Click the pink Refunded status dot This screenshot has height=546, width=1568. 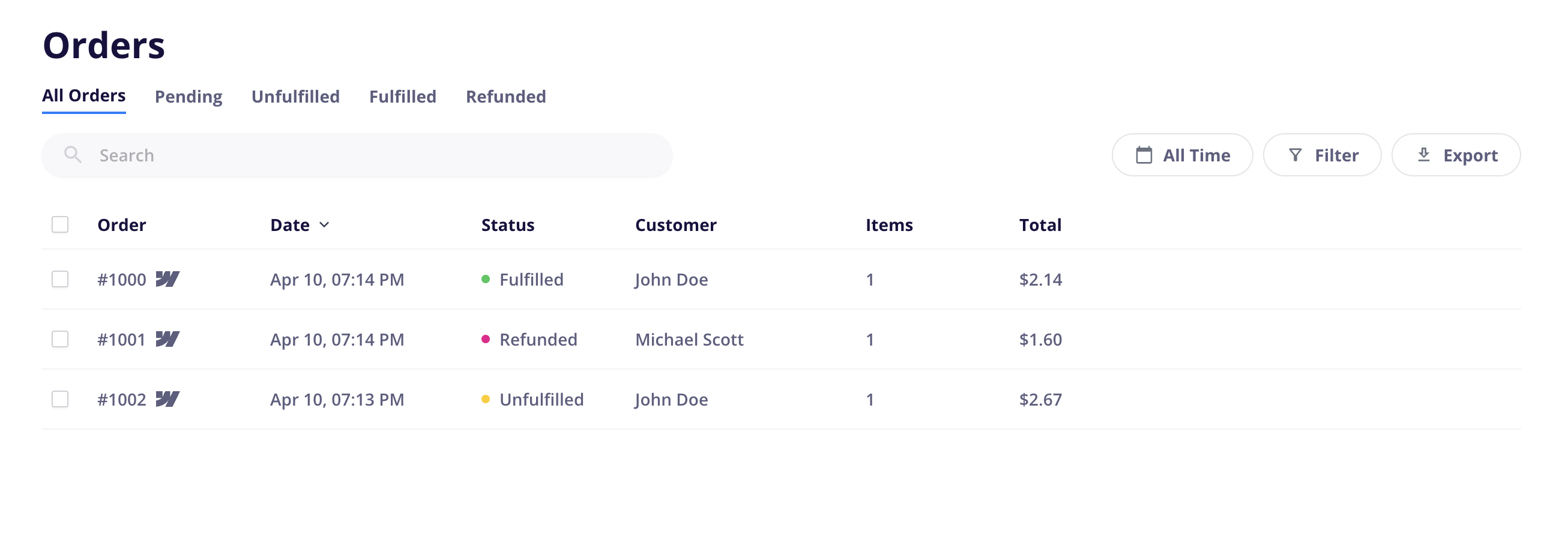pos(486,339)
